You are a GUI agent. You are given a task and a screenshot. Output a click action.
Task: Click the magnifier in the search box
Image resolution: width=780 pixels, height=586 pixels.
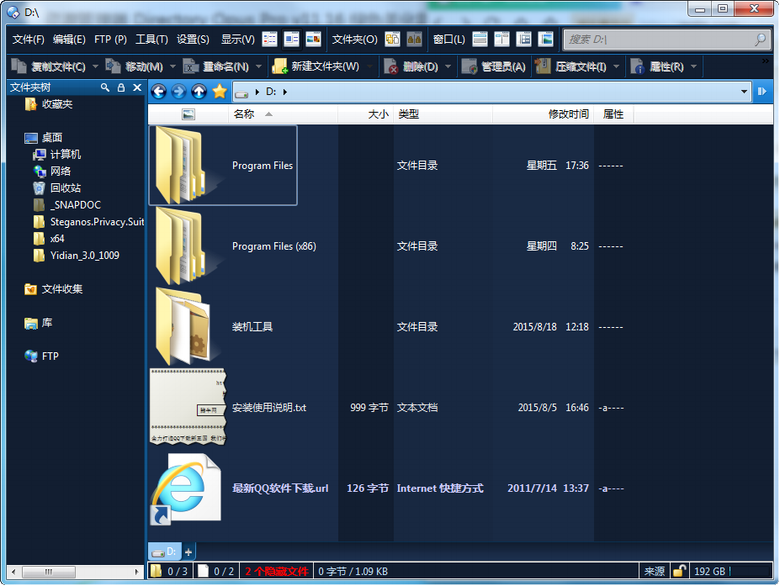click(760, 39)
